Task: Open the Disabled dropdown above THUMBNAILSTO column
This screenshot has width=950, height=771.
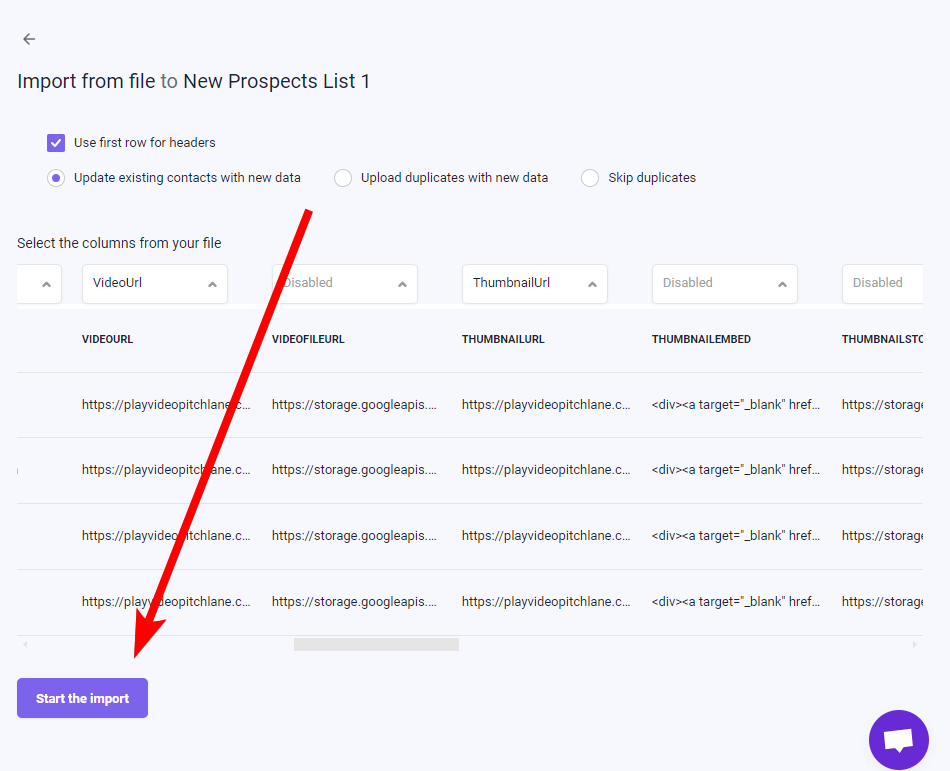Action: (x=882, y=283)
